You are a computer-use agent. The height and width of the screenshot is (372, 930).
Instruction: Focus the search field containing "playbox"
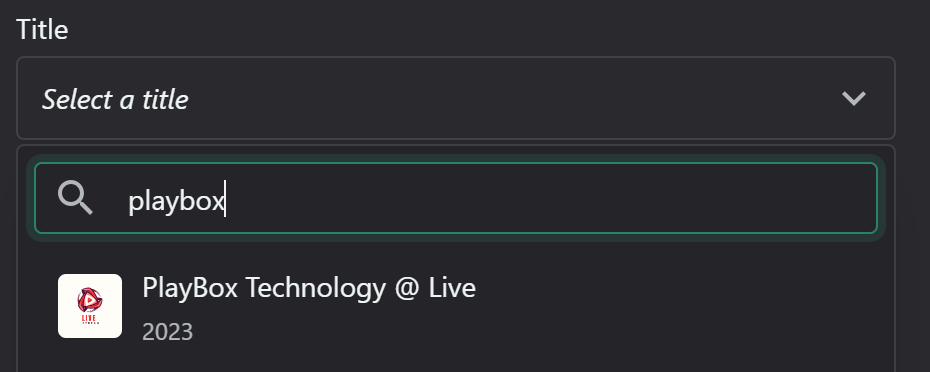pos(456,198)
